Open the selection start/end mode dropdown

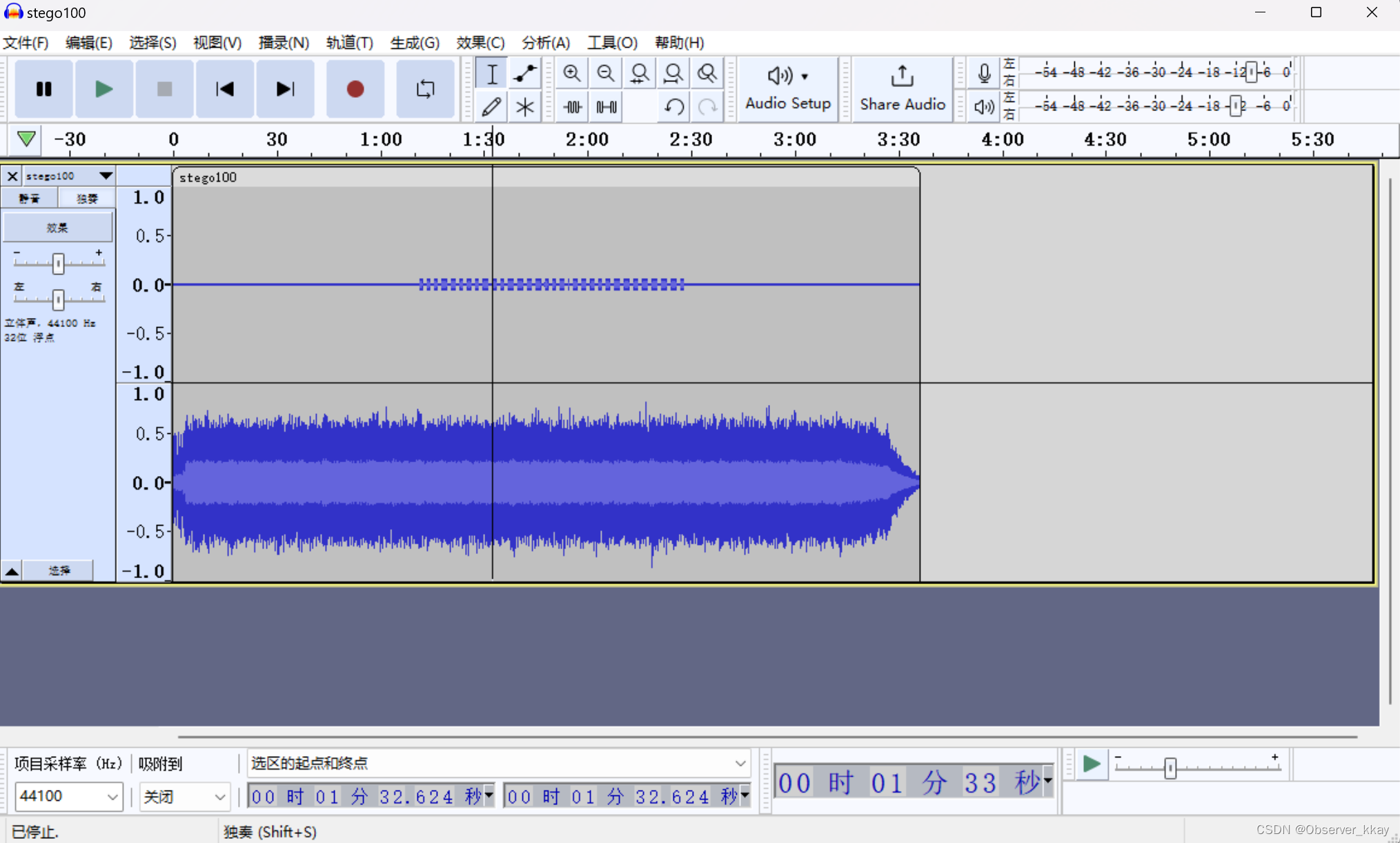click(498, 764)
